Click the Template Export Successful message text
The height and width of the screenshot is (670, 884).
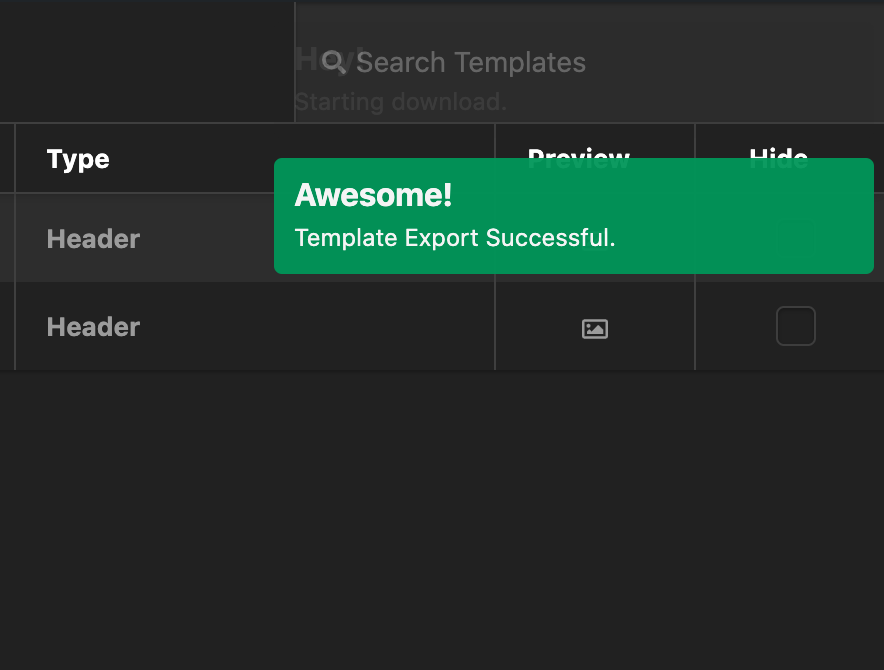click(454, 238)
